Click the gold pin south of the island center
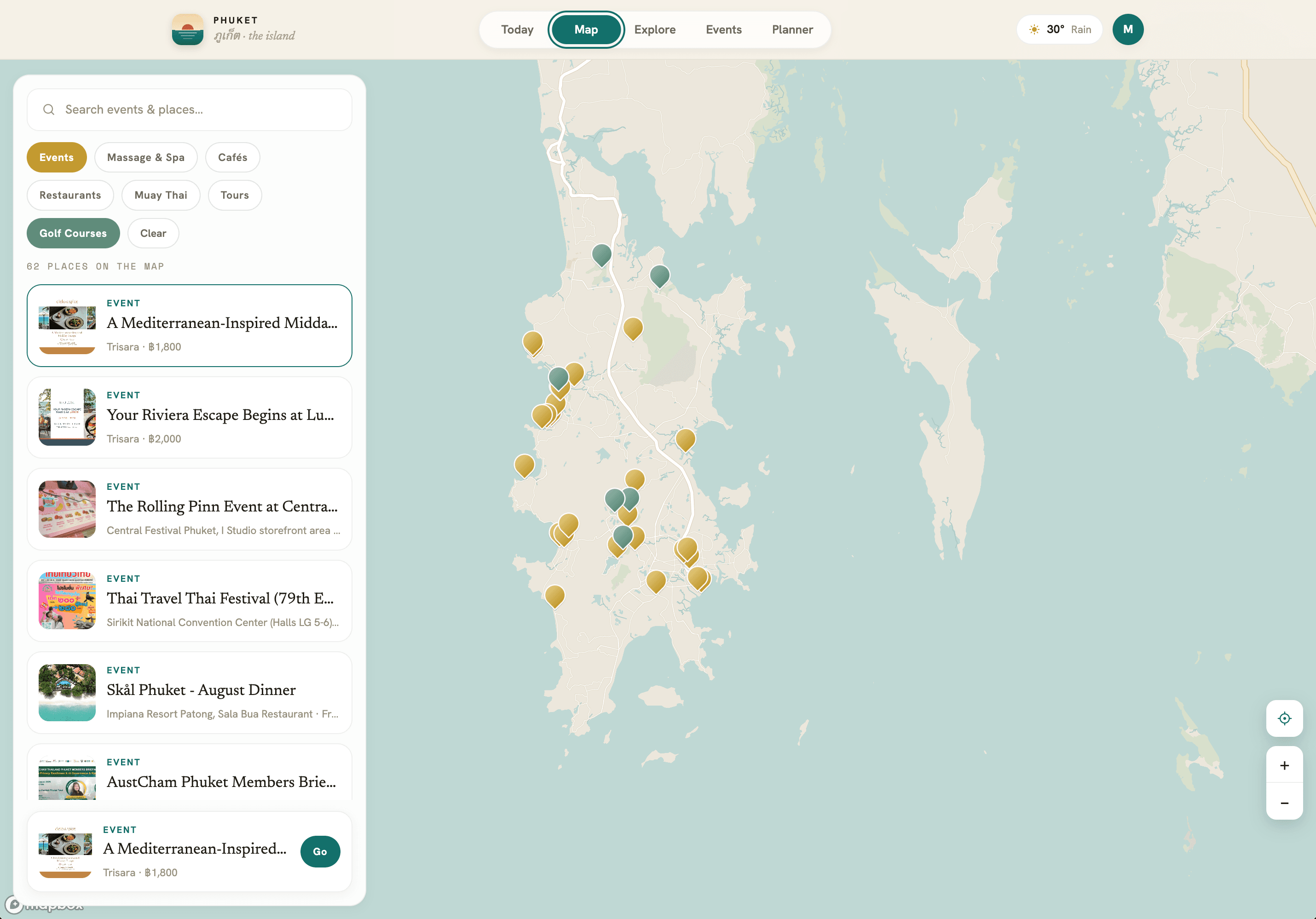The height and width of the screenshot is (919, 1316). coord(656,581)
